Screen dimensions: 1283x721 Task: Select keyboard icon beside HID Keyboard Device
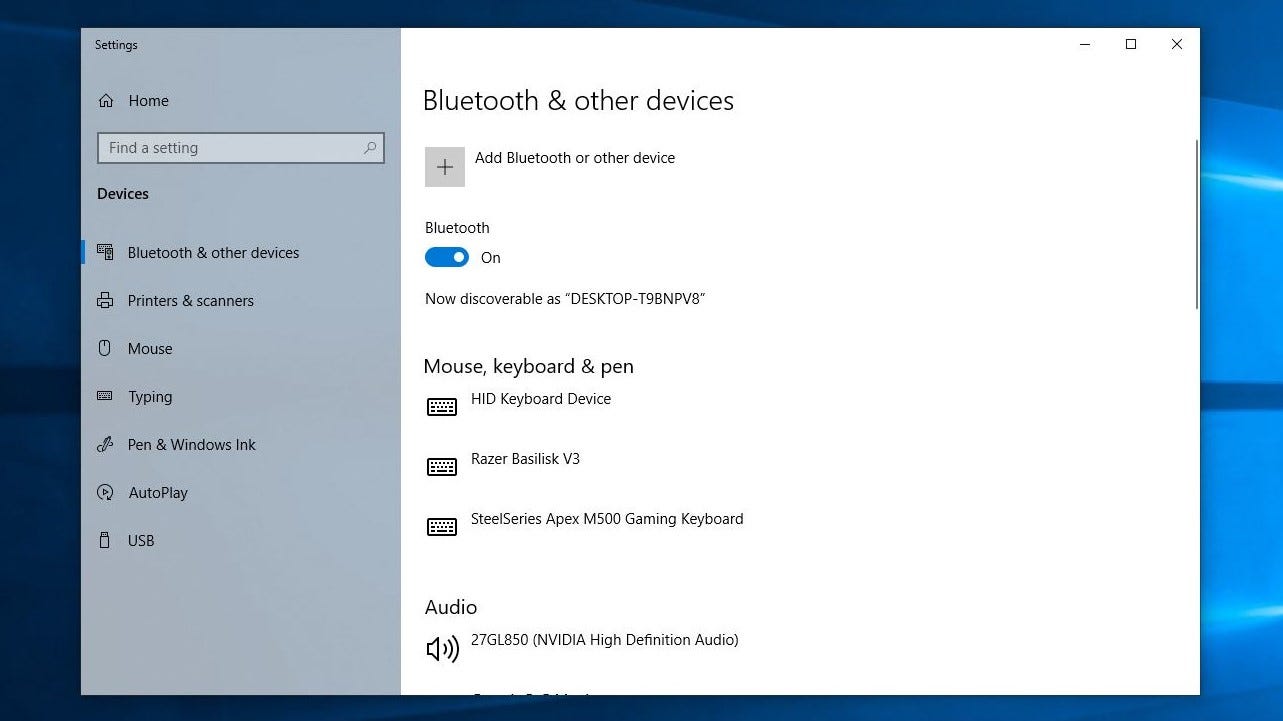442,406
